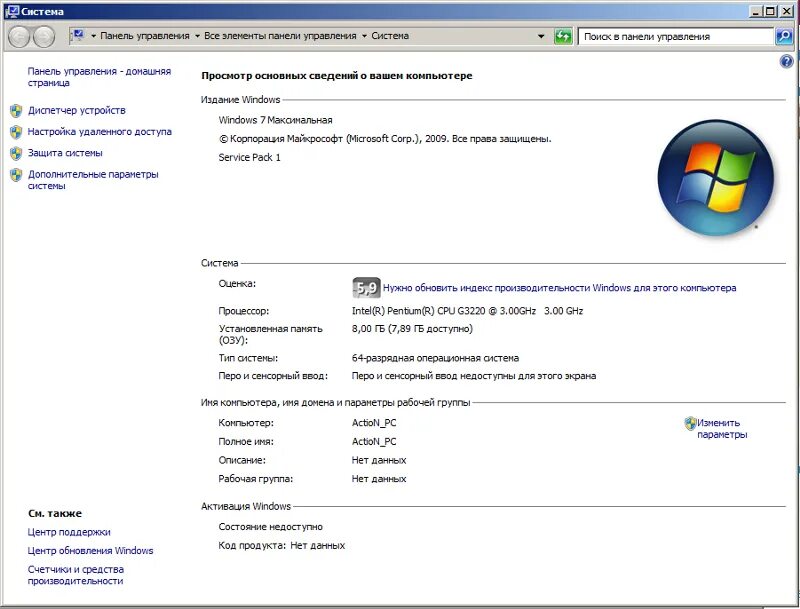Open help via the blue question mark icon
This screenshot has width=800, height=609.
[786, 62]
